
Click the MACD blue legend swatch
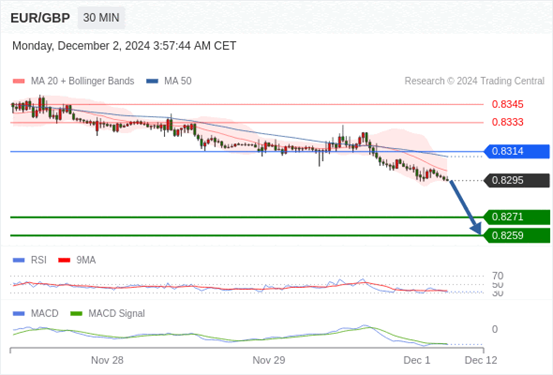tap(19, 313)
